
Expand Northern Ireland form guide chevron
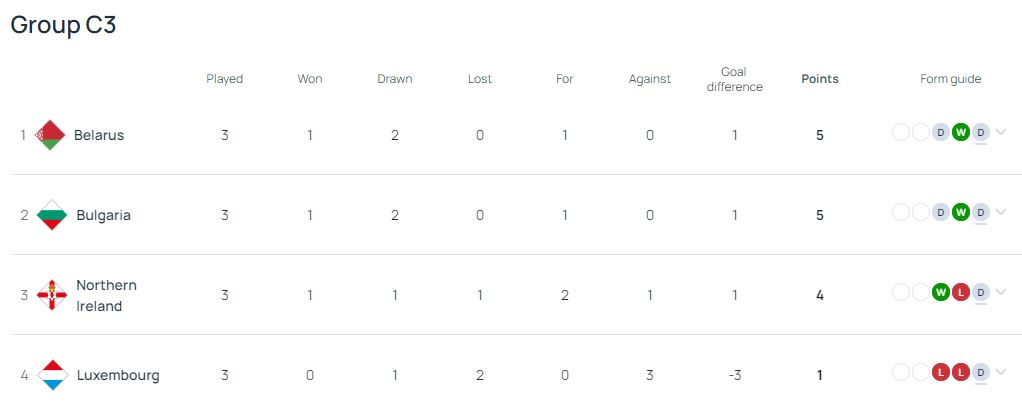pos(1001,292)
